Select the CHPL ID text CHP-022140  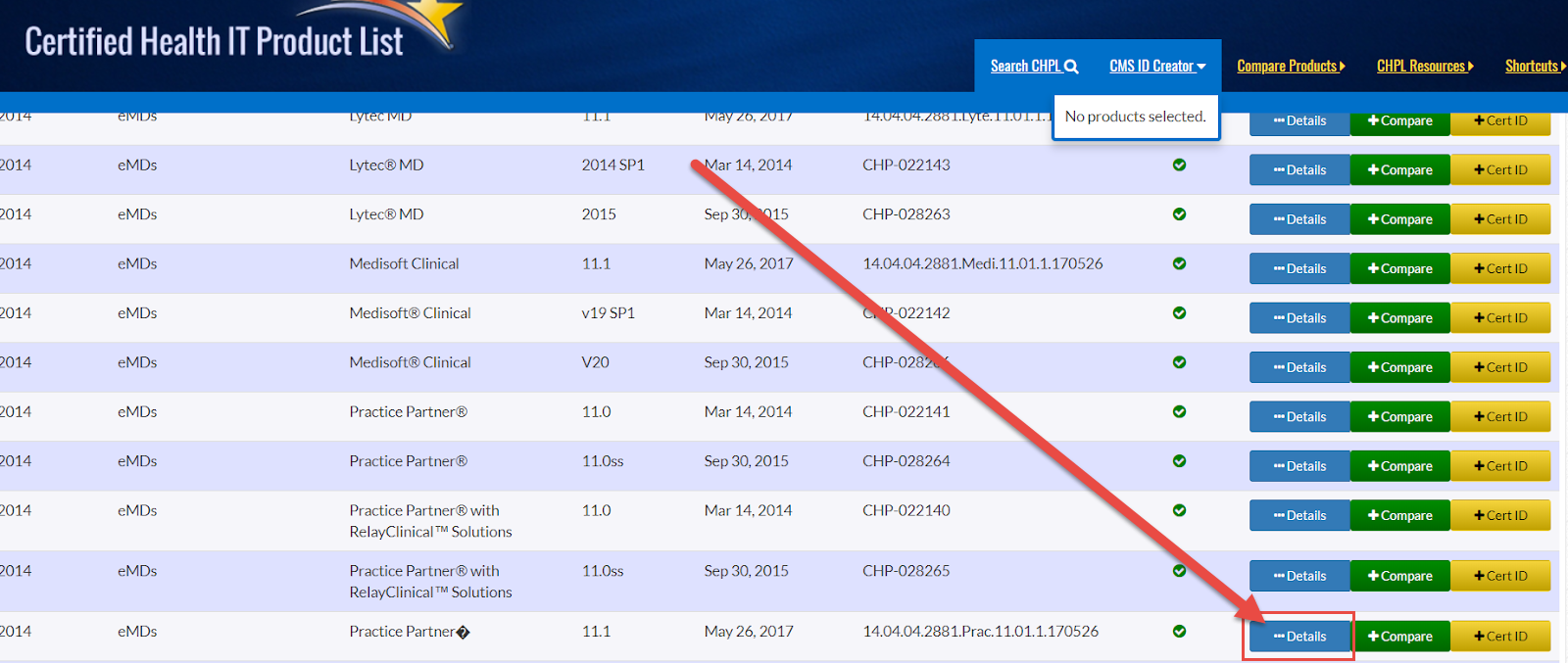coord(906,510)
